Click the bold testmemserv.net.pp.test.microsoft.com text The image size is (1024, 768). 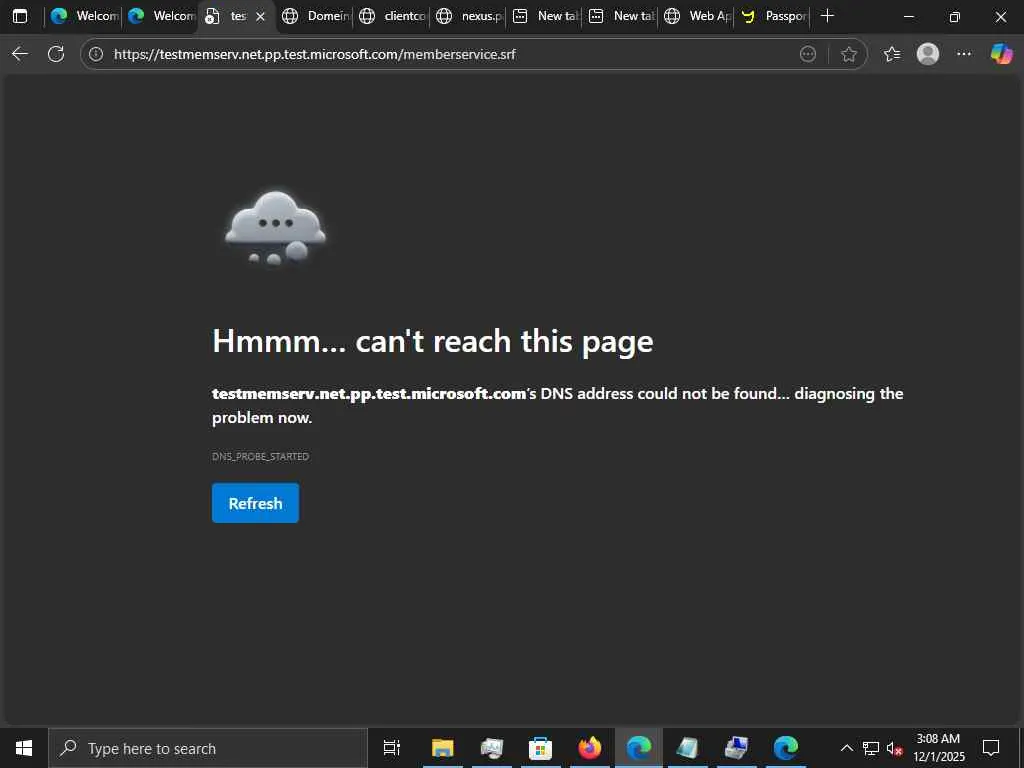coord(369,394)
